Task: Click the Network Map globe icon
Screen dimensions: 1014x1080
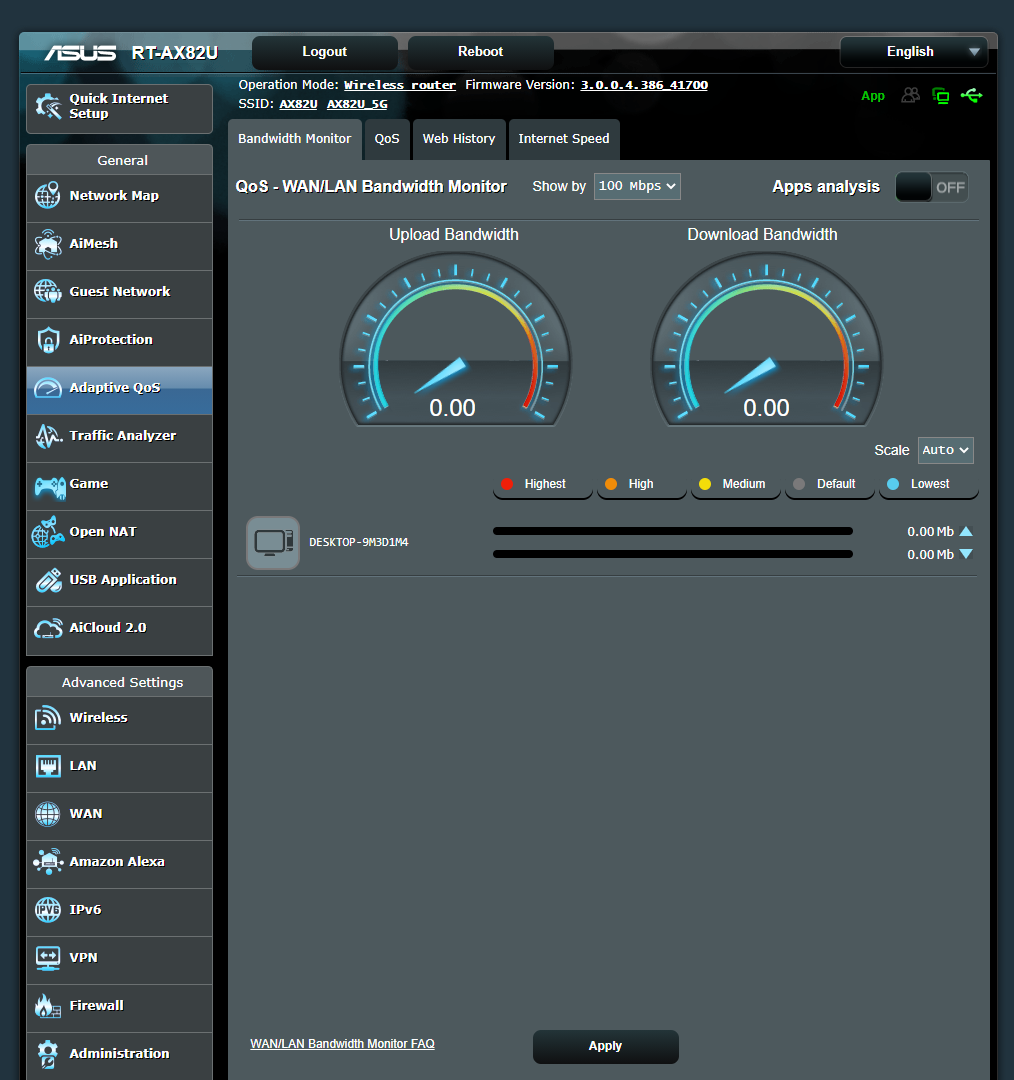Action: (48, 196)
